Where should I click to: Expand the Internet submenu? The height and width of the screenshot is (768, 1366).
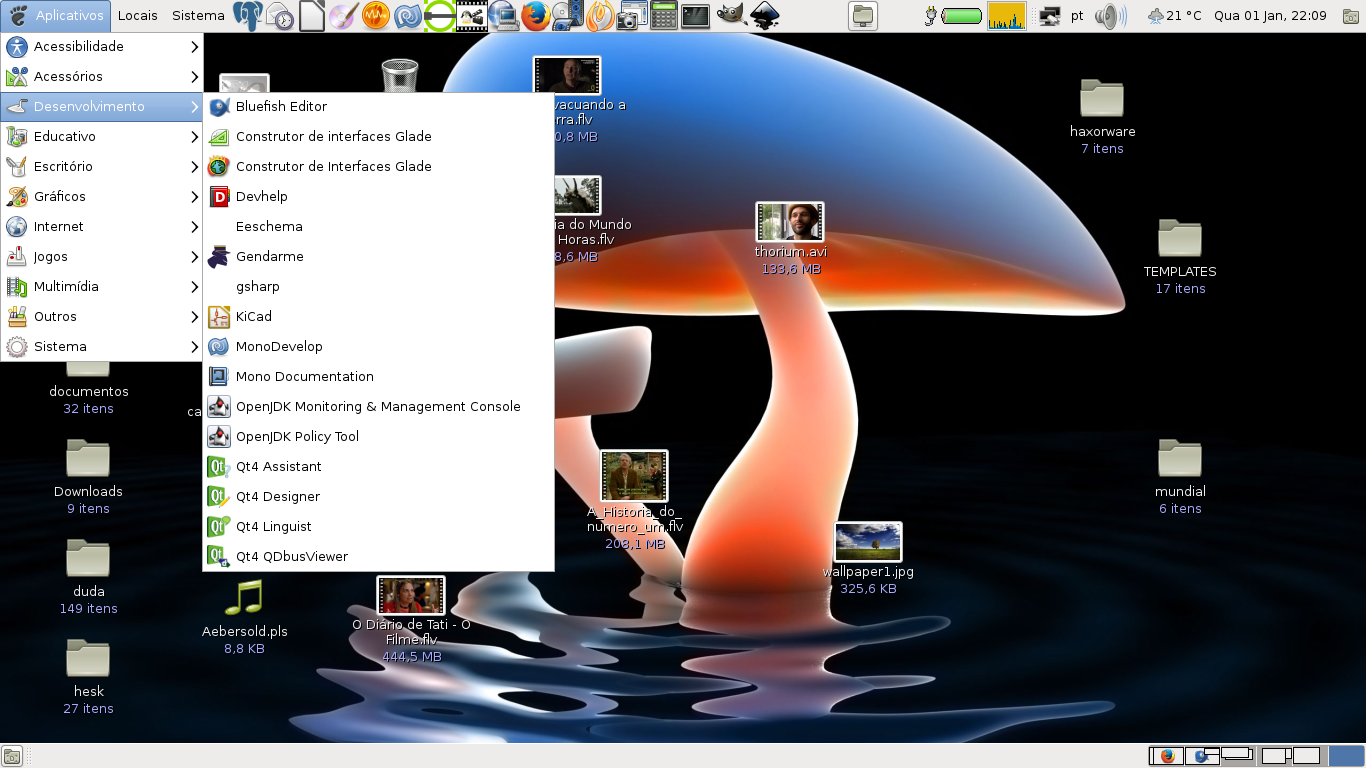point(102,226)
